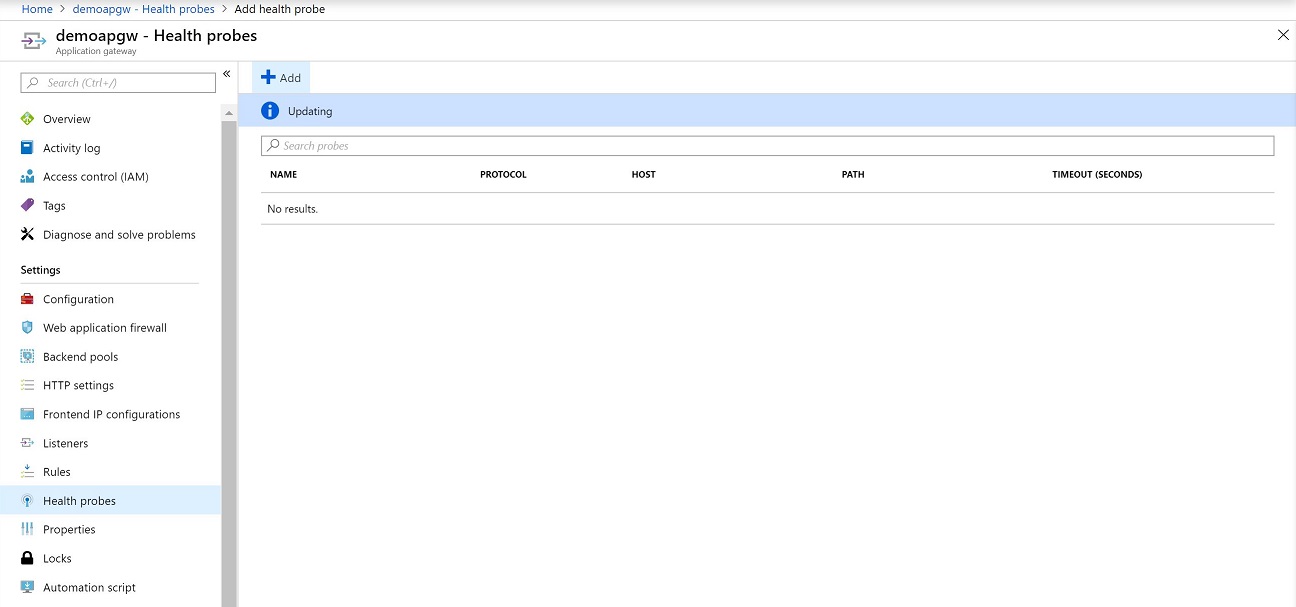Click the Locks padlock icon
This screenshot has height=607, width=1296.
[x=27, y=558]
